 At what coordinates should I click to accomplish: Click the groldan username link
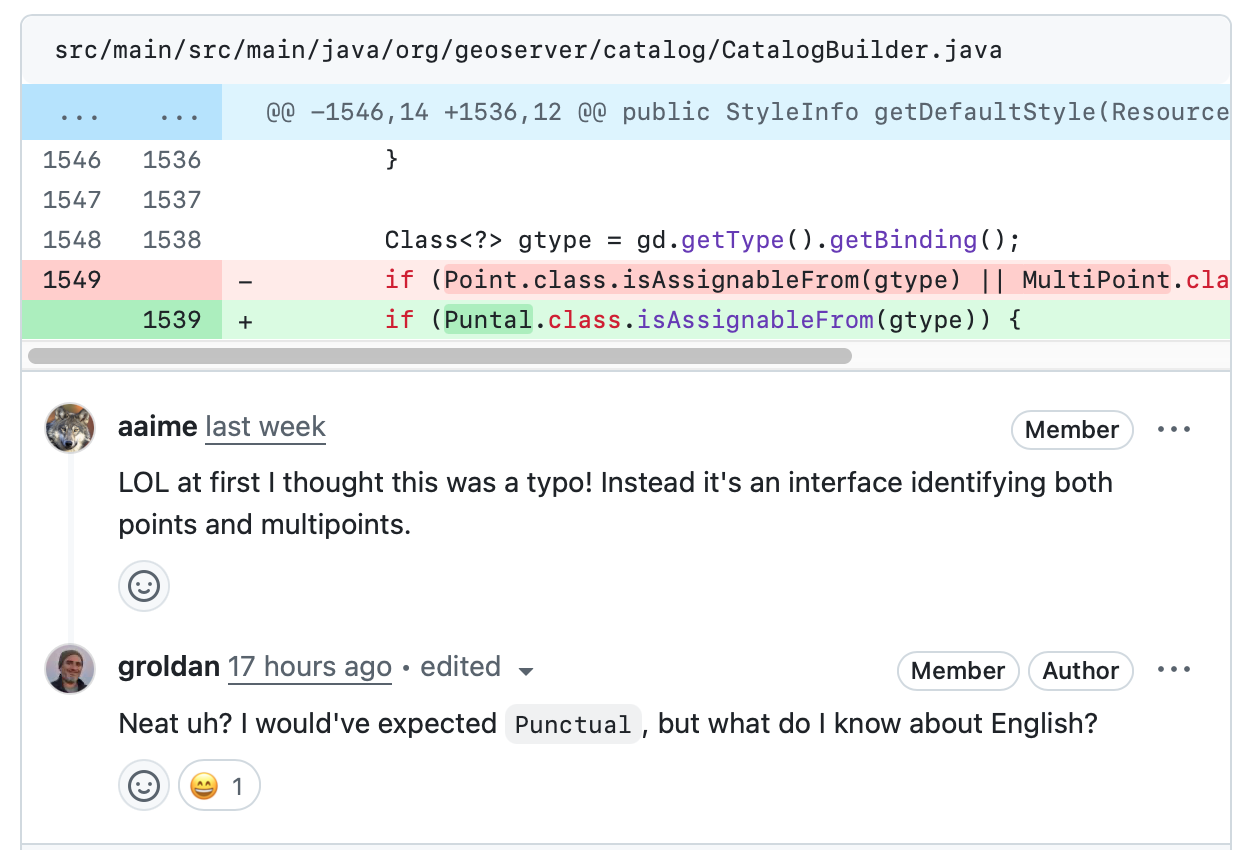(x=168, y=667)
